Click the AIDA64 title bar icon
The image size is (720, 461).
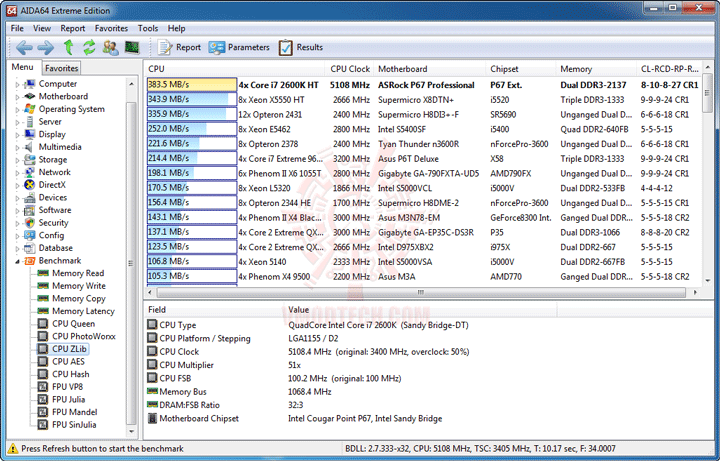coord(11,10)
